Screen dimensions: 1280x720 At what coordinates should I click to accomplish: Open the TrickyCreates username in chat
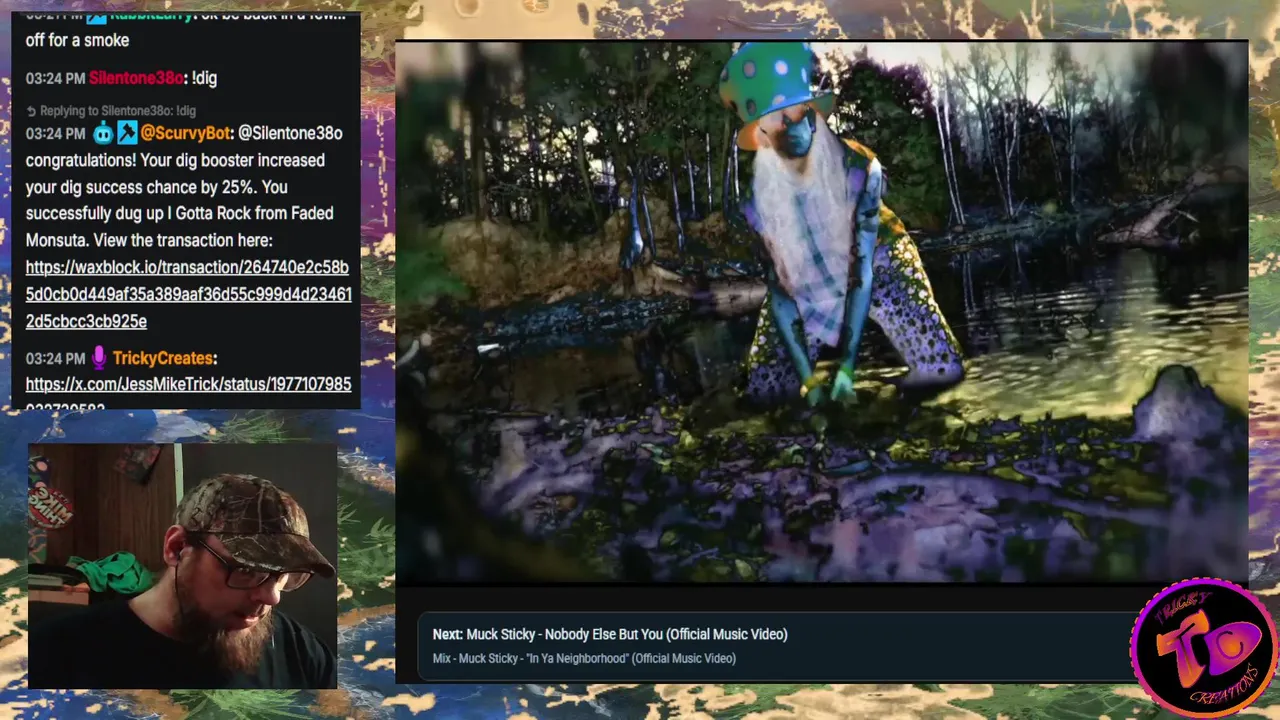click(162, 358)
